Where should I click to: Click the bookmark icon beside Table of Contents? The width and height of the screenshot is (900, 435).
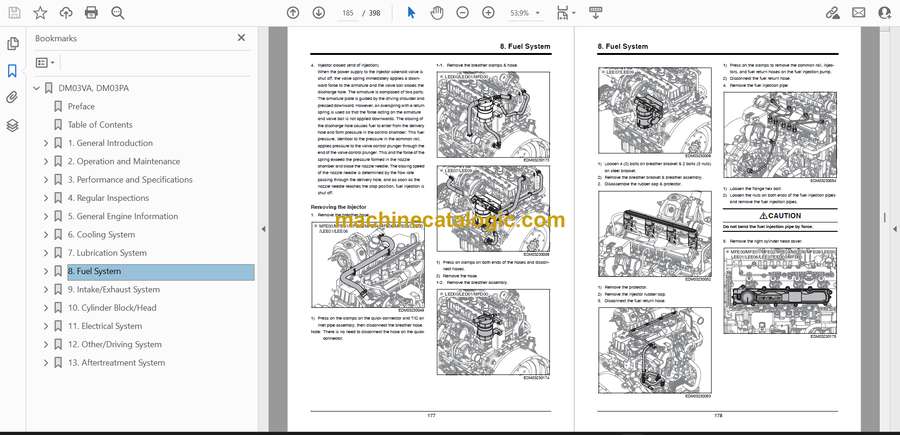(58, 125)
